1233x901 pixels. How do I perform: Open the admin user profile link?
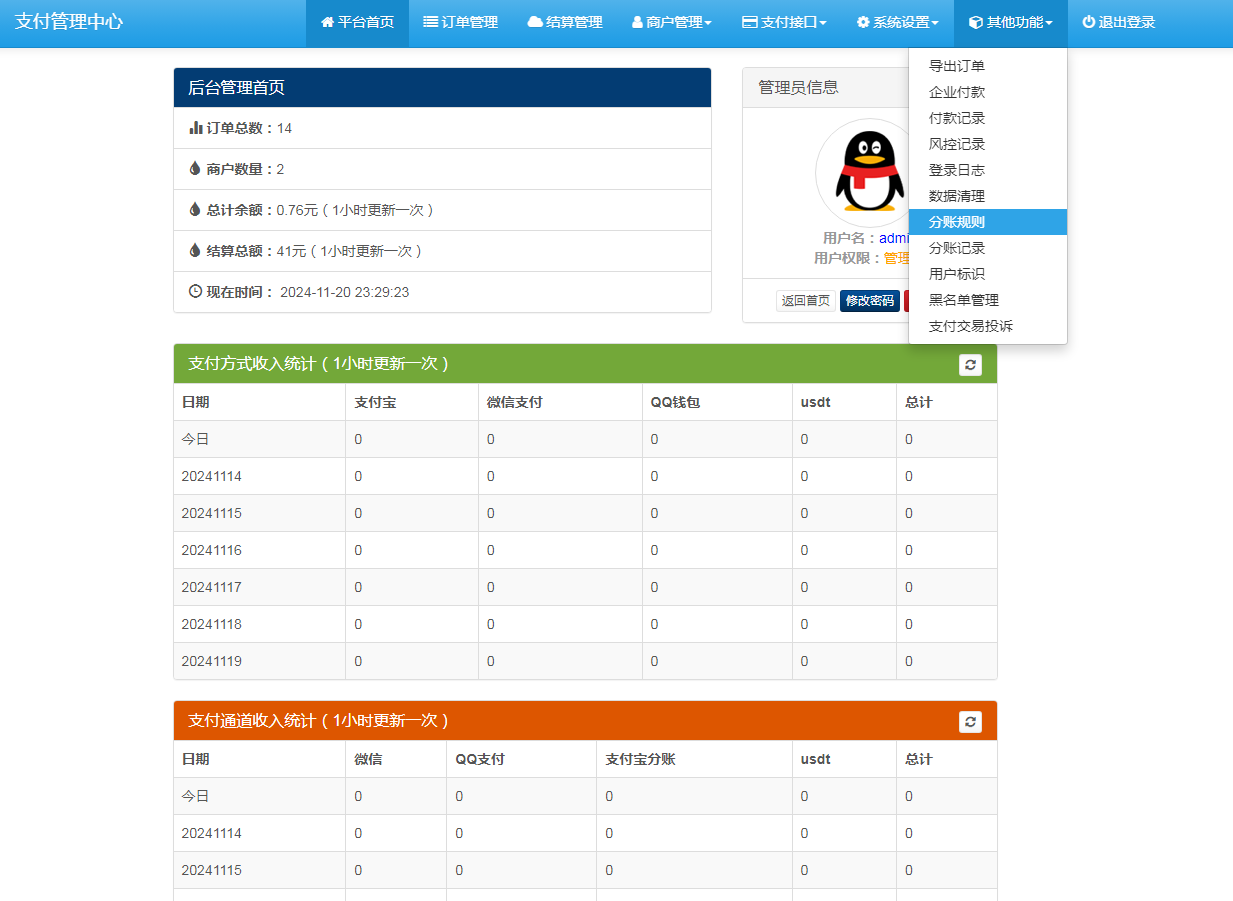click(x=896, y=238)
